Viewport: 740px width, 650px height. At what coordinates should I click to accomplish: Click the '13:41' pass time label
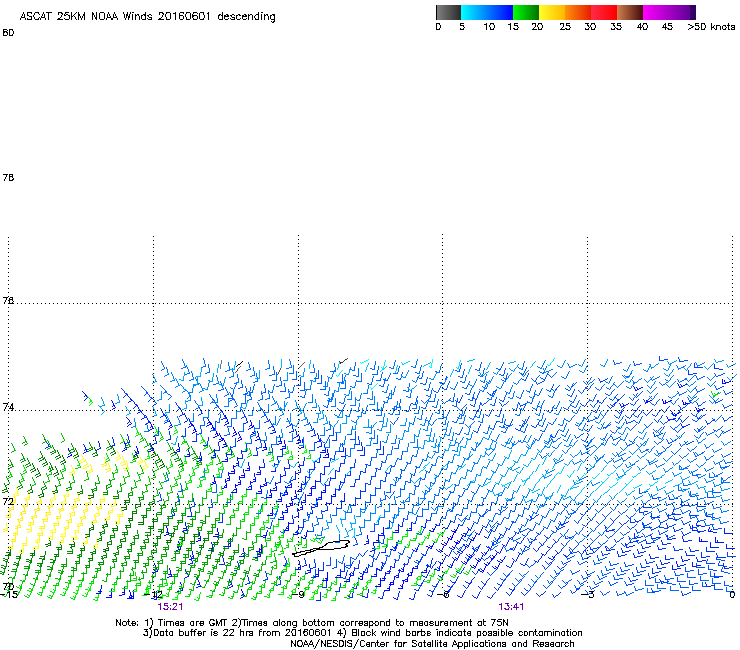(x=511, y=607)
